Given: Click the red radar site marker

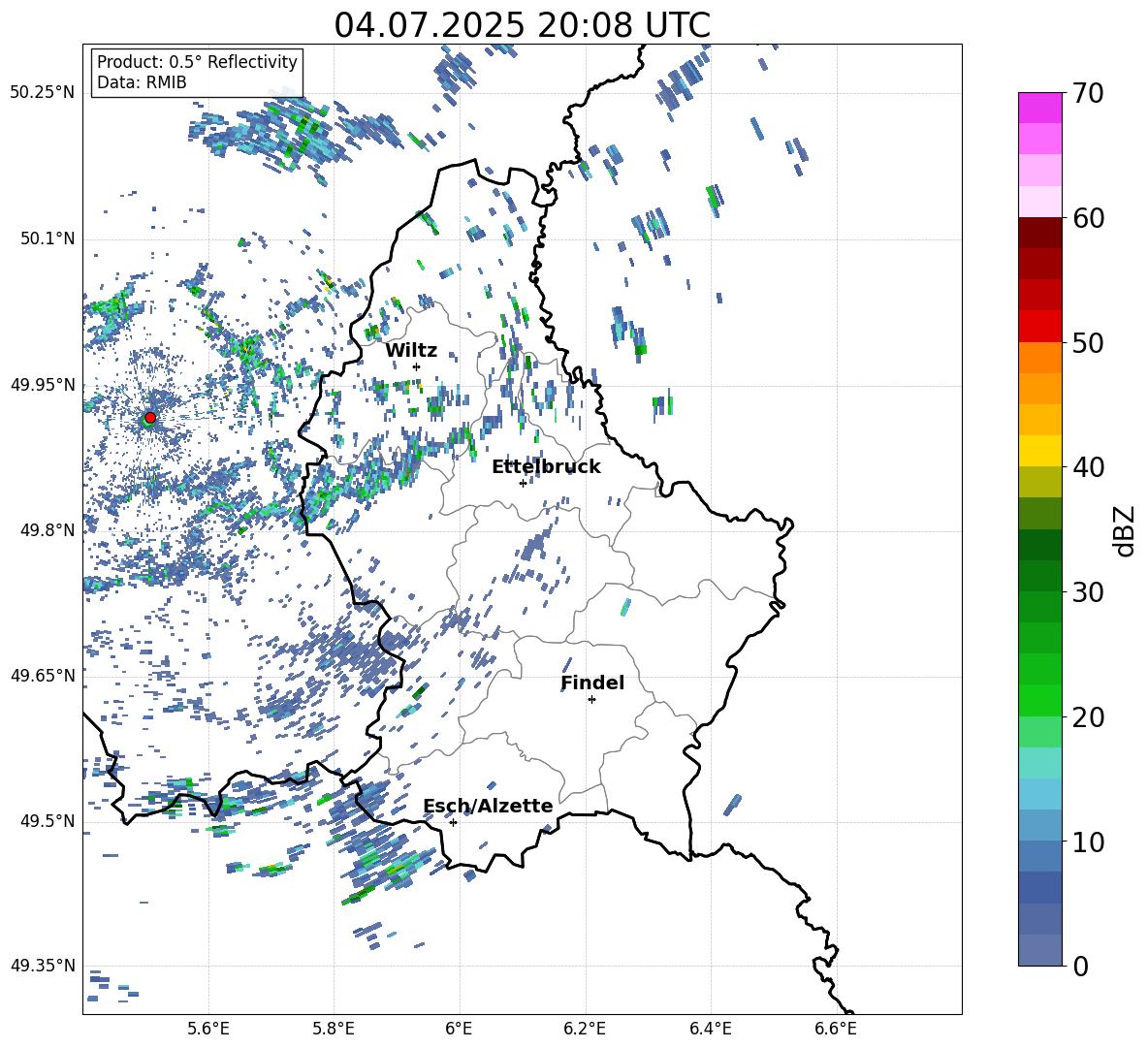Looking at the screenshot, I should pos(150,417).
